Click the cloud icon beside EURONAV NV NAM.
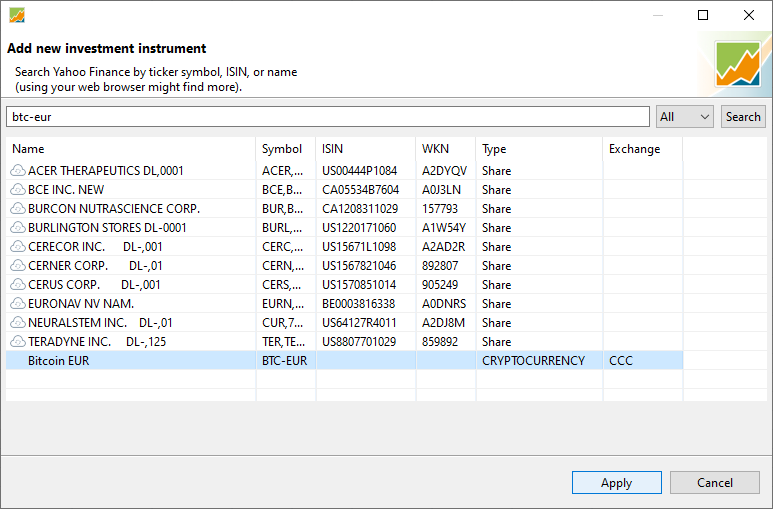 tap(18, 303)
